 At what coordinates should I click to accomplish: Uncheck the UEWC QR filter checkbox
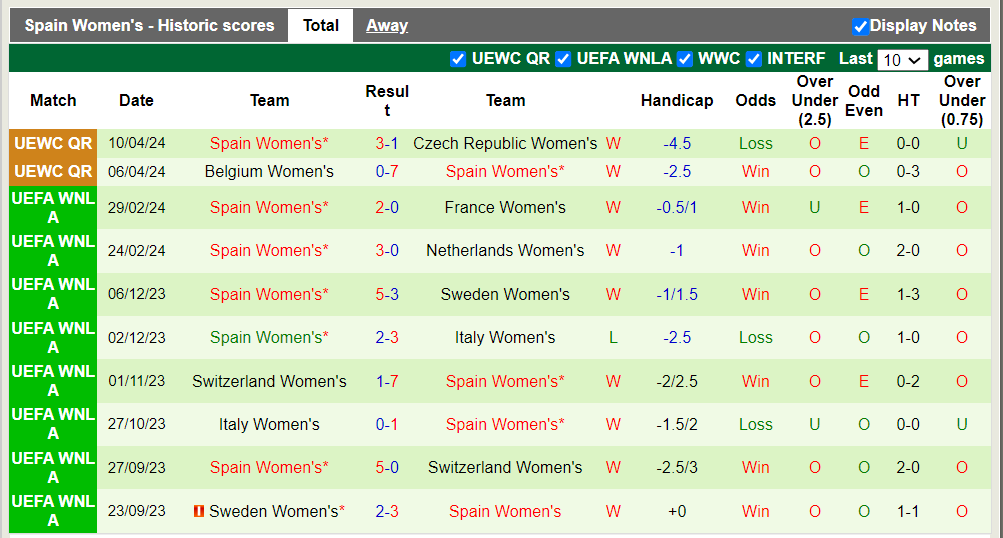(x=459, y=59)
